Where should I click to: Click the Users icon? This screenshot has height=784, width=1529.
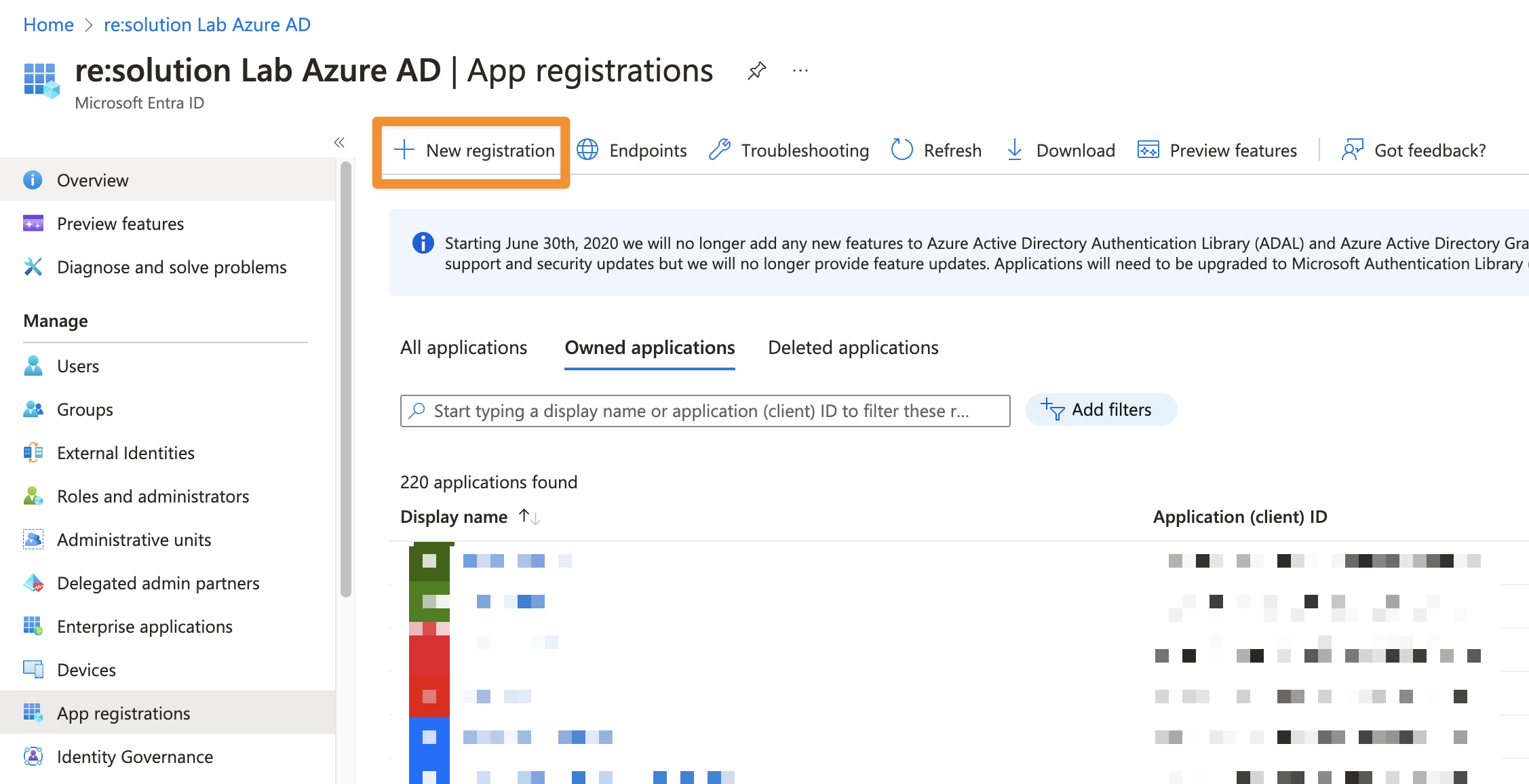tap(33, 366)
